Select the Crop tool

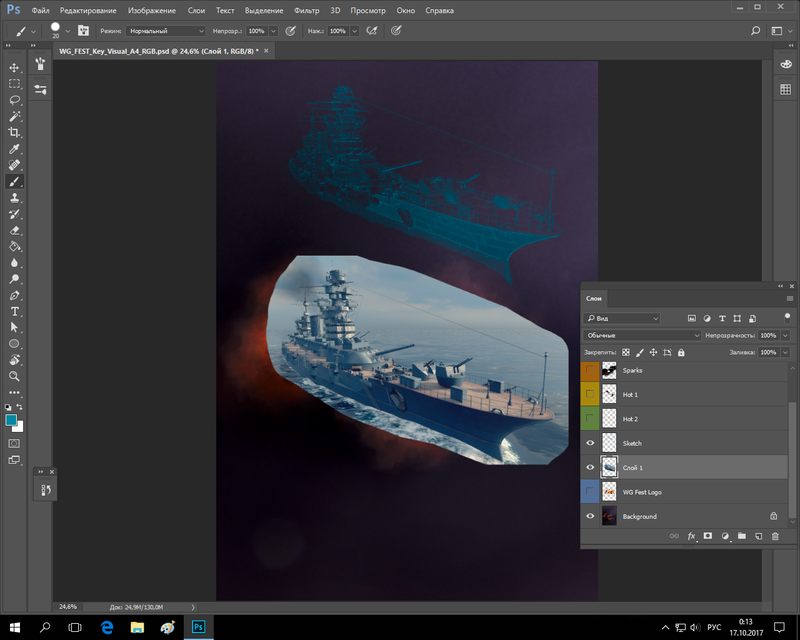[14, 133]
